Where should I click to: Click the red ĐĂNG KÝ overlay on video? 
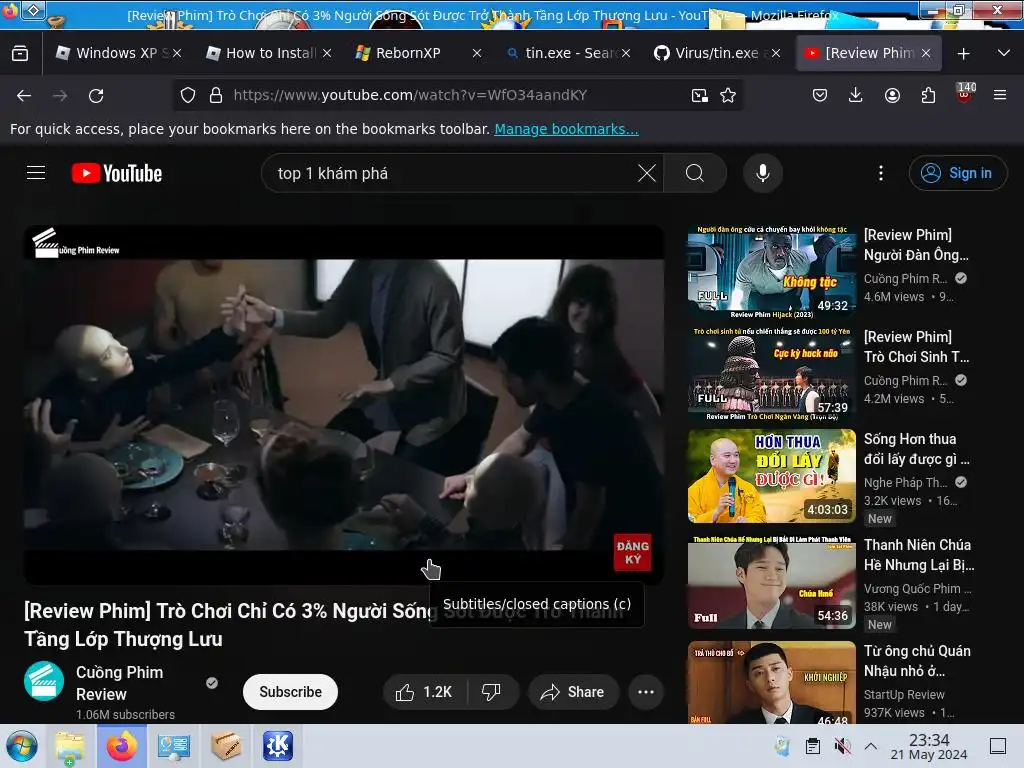coord(632,552)
